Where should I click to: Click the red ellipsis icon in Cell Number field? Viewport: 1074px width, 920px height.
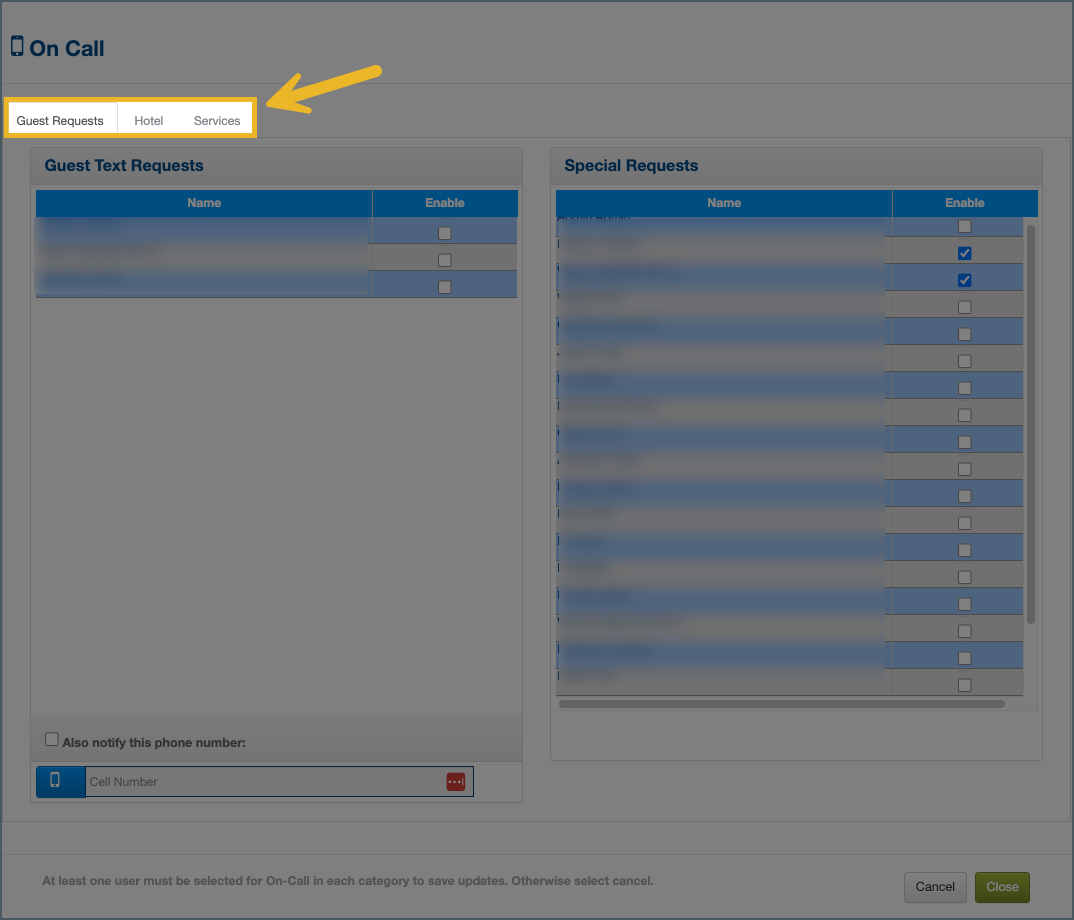click(x=456, y=782)
